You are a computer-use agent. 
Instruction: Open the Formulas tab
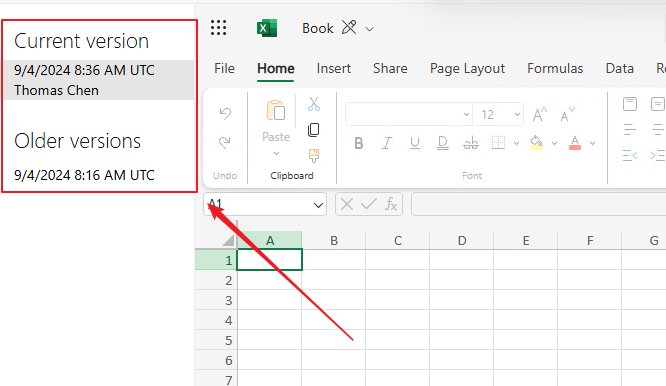point(555,68)
